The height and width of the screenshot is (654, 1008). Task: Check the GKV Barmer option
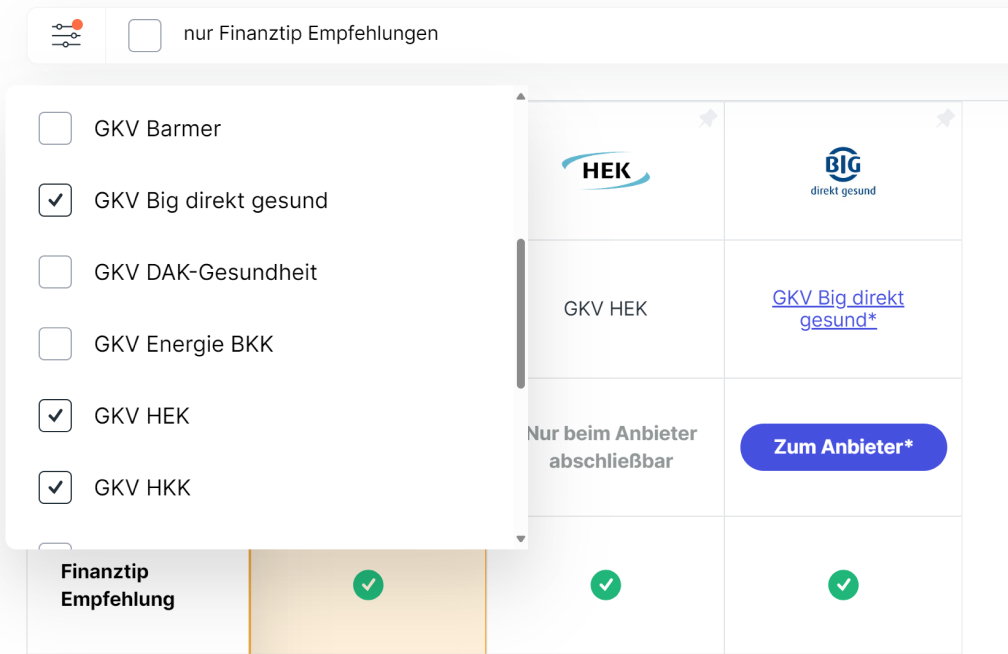coord(55,129)
